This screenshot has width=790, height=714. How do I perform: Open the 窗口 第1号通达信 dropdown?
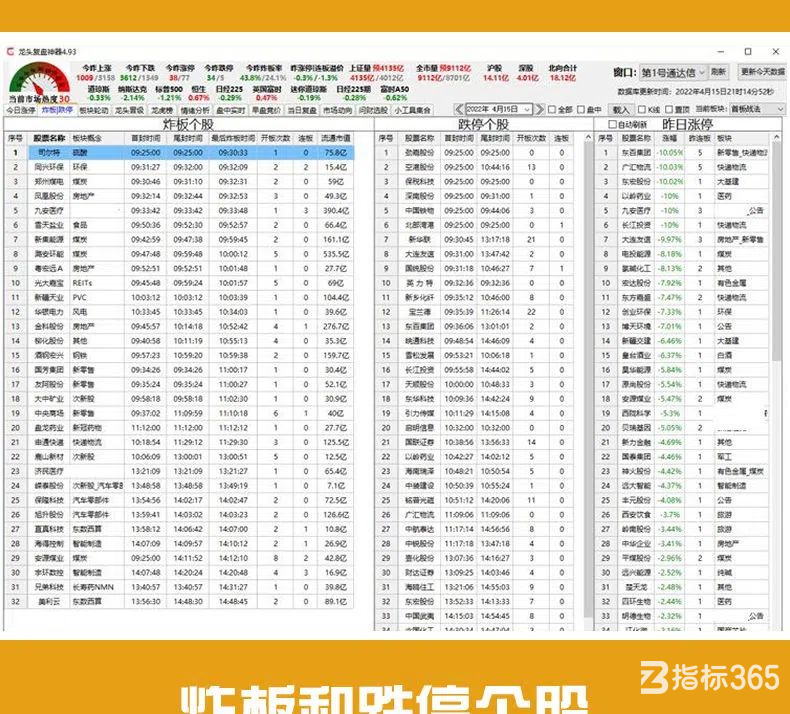(x=673, y=73)
